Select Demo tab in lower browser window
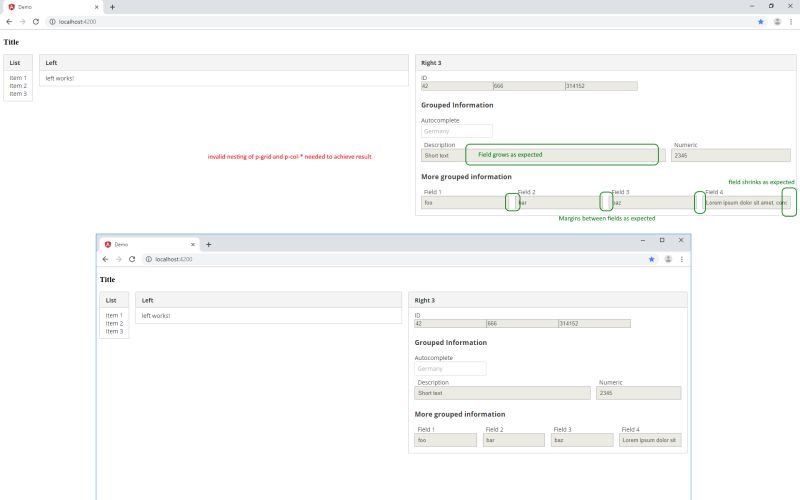 click(x=148, y=244)
